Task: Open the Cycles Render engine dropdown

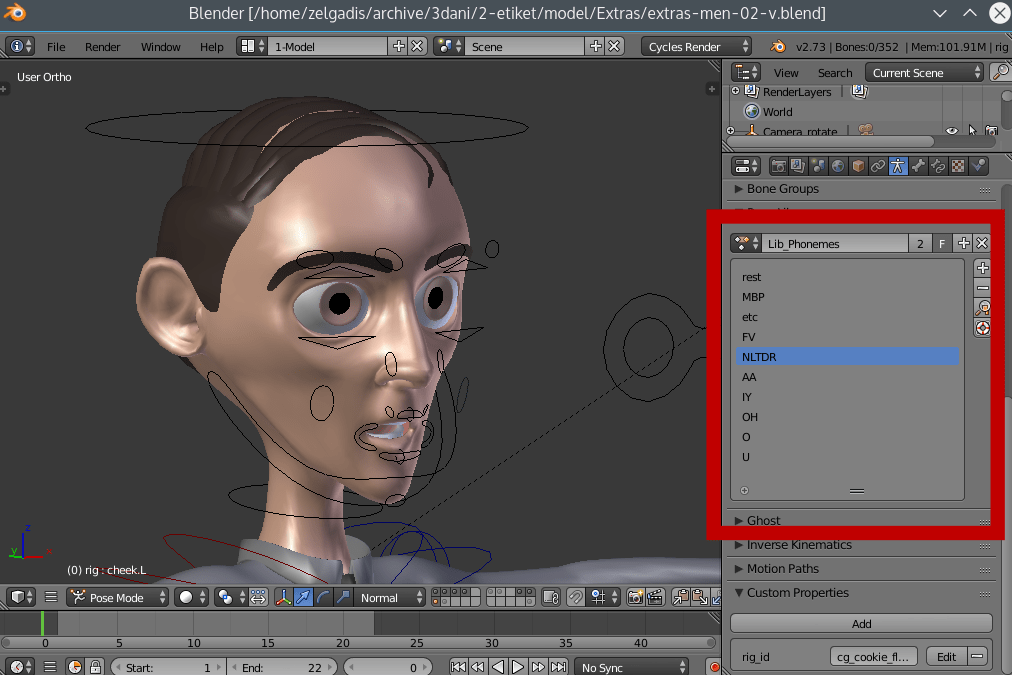Action: tap(696, 46)
